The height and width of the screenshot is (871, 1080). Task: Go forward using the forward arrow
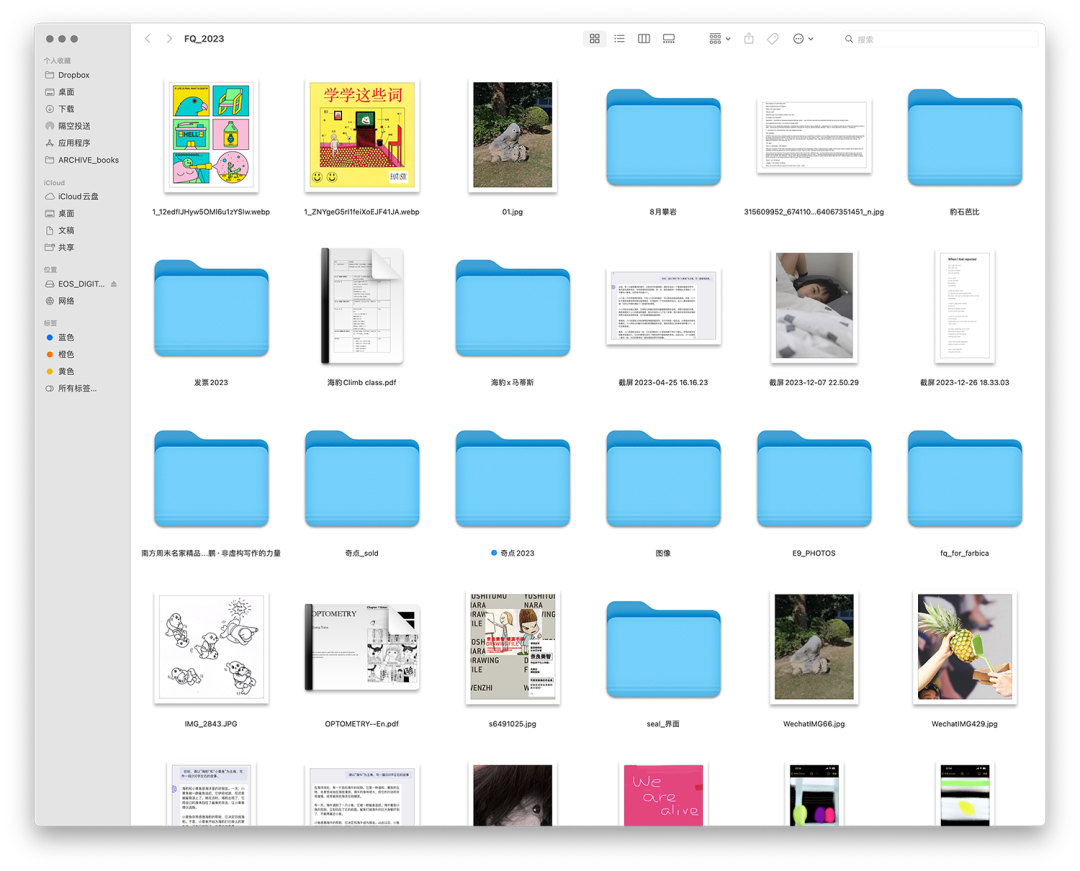pos(169,39)
